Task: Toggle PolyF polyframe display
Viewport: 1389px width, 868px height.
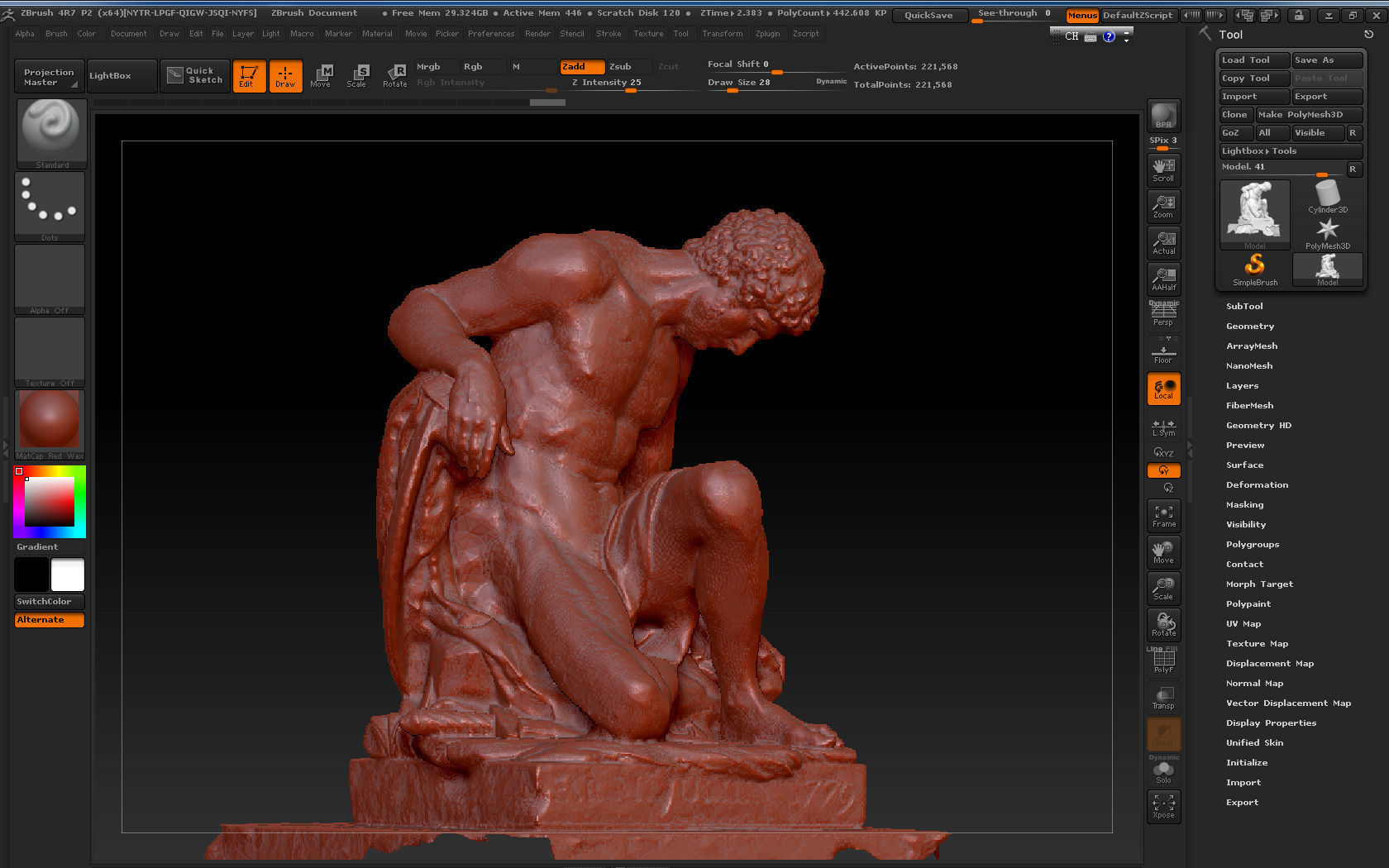Action: 1163,661
